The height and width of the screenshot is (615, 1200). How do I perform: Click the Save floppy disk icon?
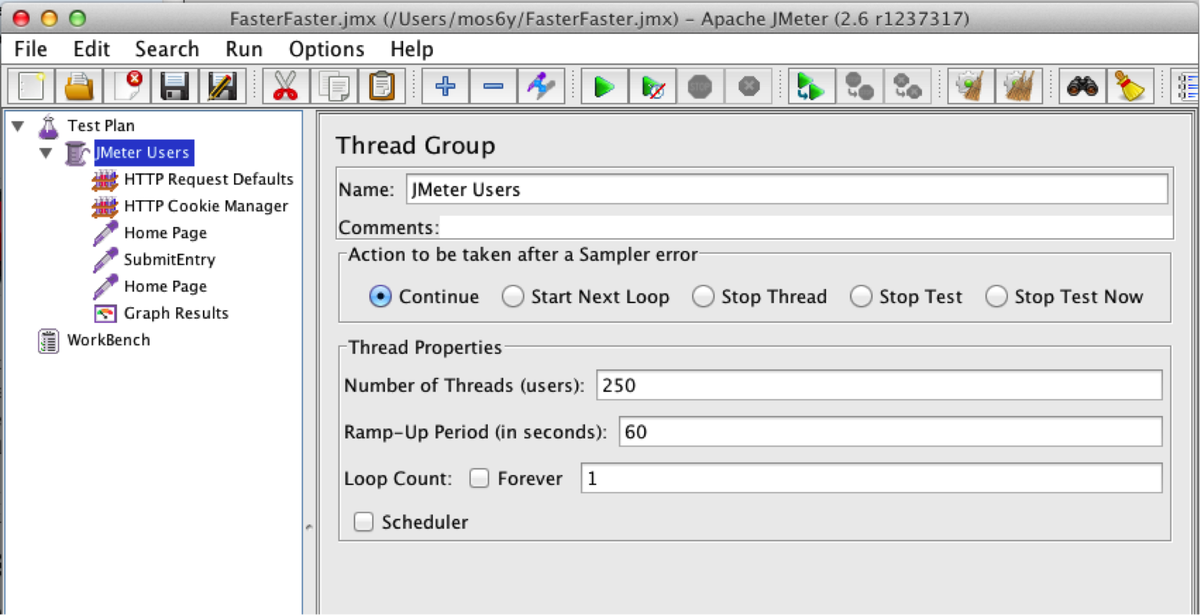[x=175, y=86]
